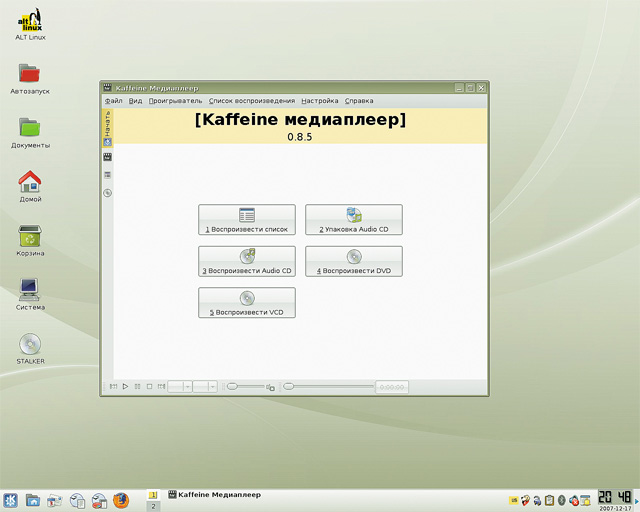
Task: Click the Kaffeine window title bar icon
Action: [x=107, y=88]
